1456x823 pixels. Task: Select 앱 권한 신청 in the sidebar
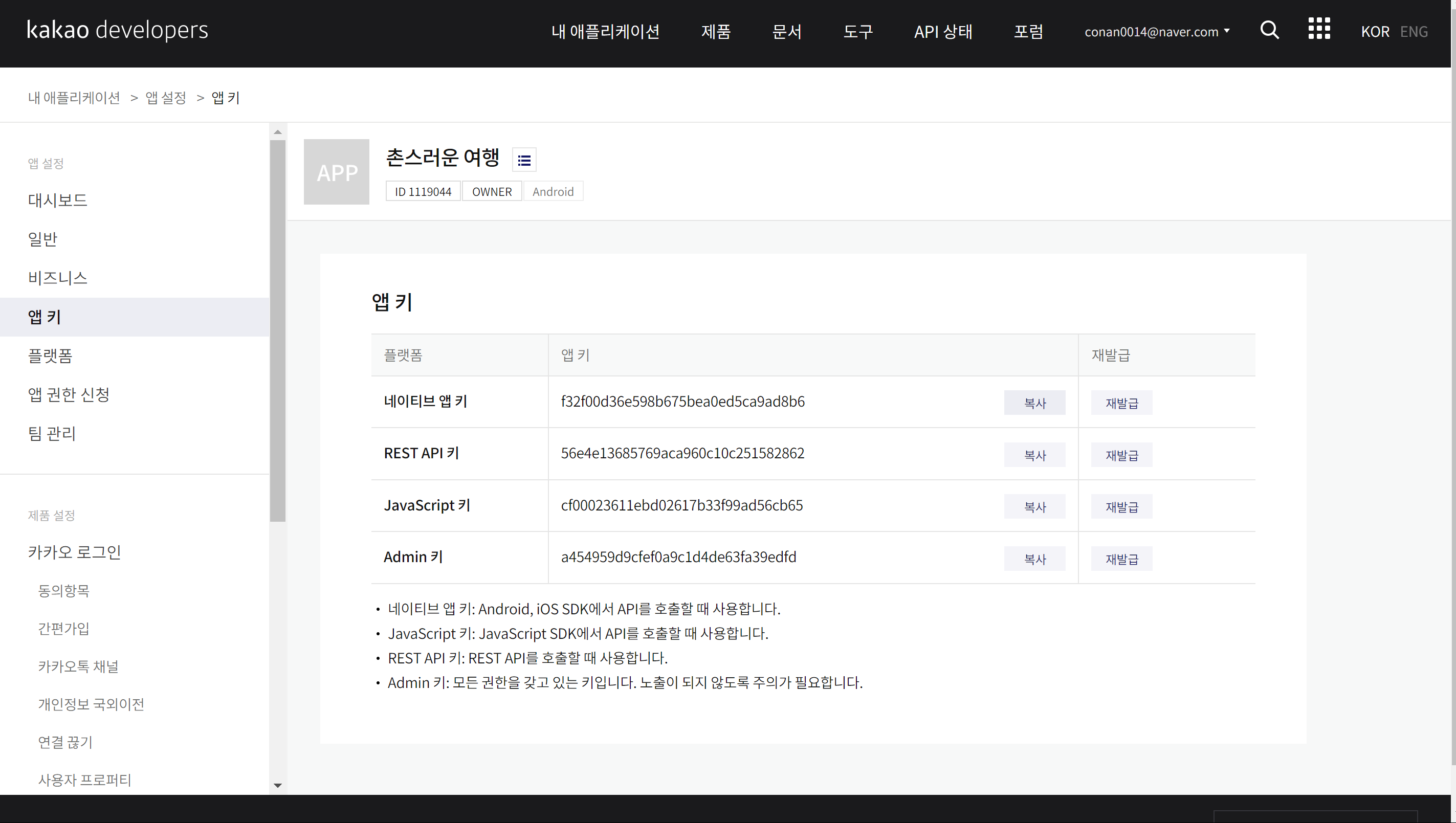tap(135, 394)
